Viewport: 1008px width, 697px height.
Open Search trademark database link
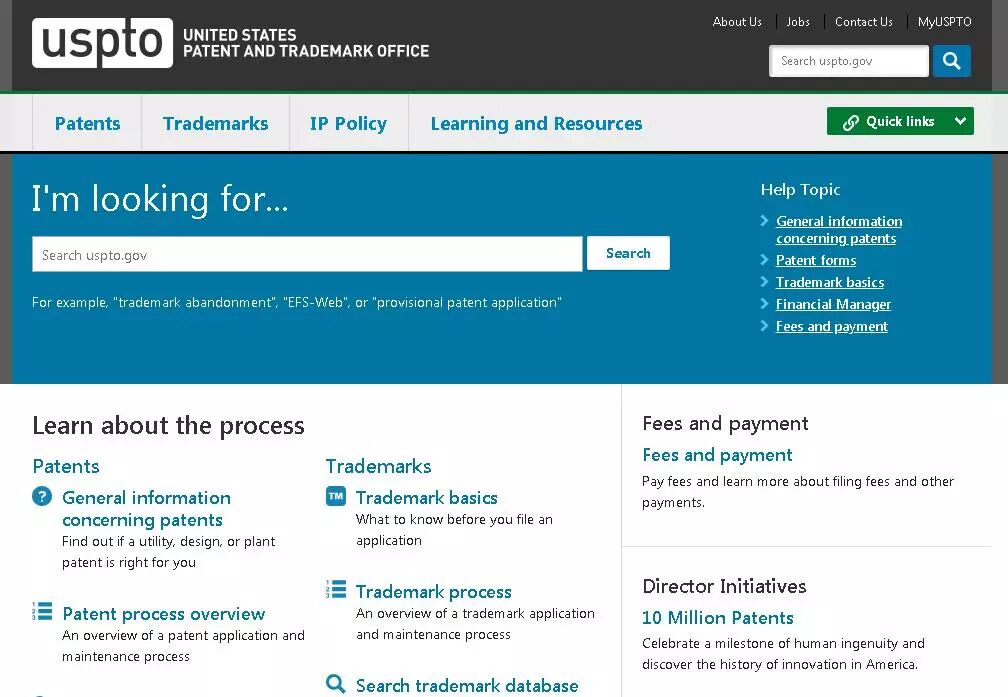point(467,685)
